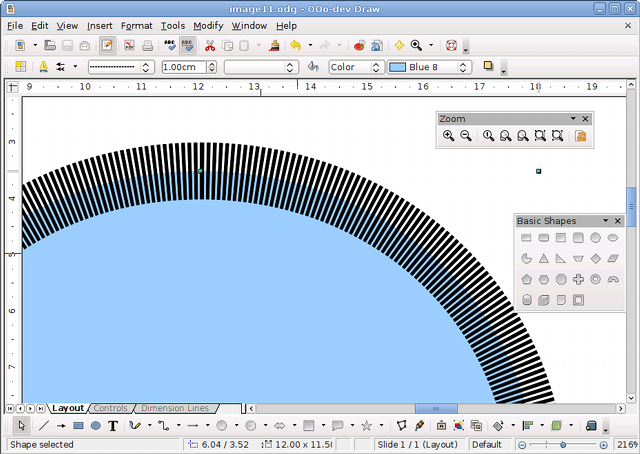Select the Line tool in drawing toolbar
Viewport: 640px width, 454px height.
click(43, 426)
